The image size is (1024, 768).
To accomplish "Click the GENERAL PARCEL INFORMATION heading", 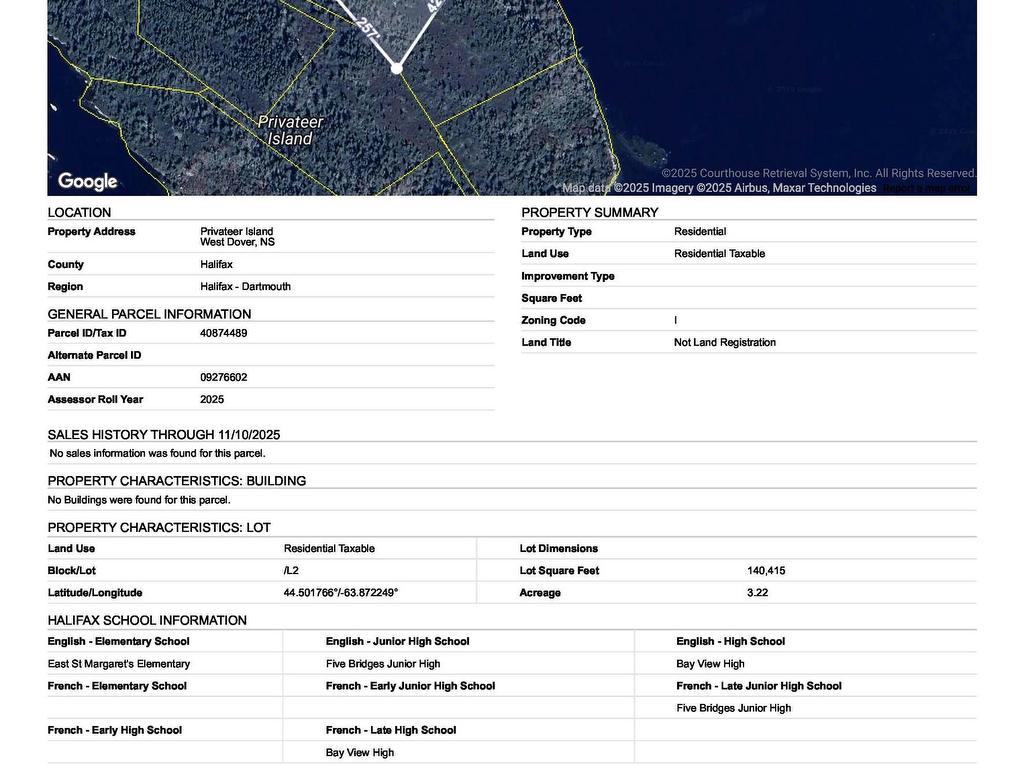I will pyautogui.click(x=149, y=314).
